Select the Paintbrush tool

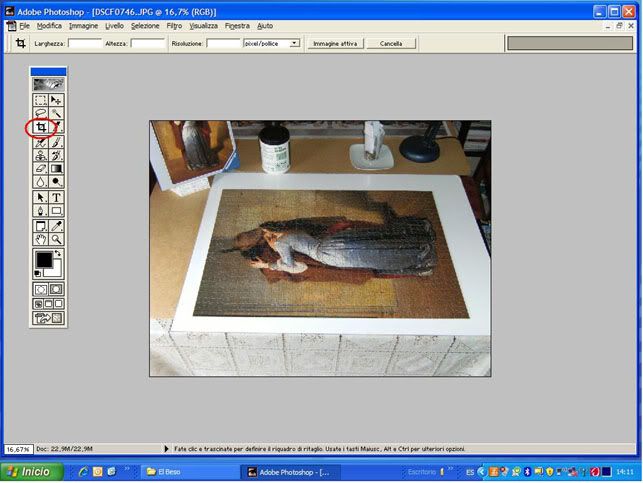[x=56, y=142]
